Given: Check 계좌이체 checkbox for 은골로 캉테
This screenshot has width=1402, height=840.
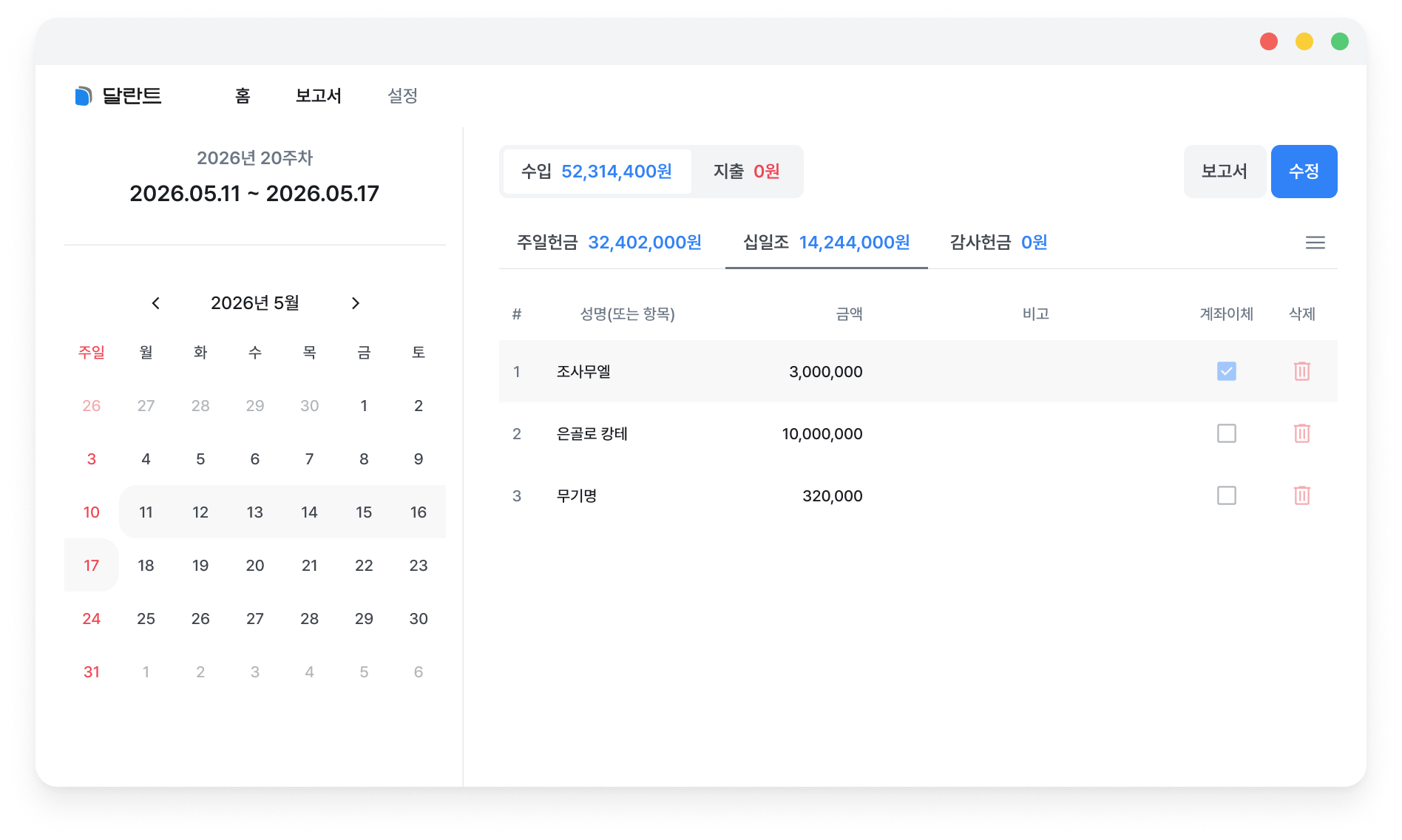Looking at the screenshot, I should [1226, 433].
